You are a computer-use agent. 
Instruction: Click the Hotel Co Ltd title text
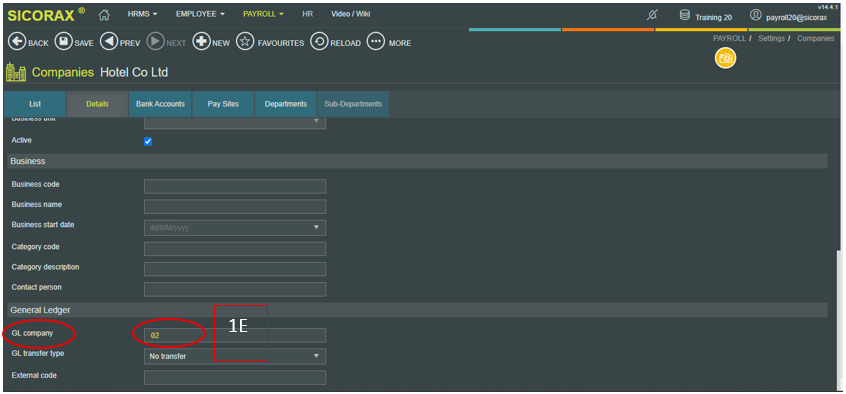click(134, 72)
